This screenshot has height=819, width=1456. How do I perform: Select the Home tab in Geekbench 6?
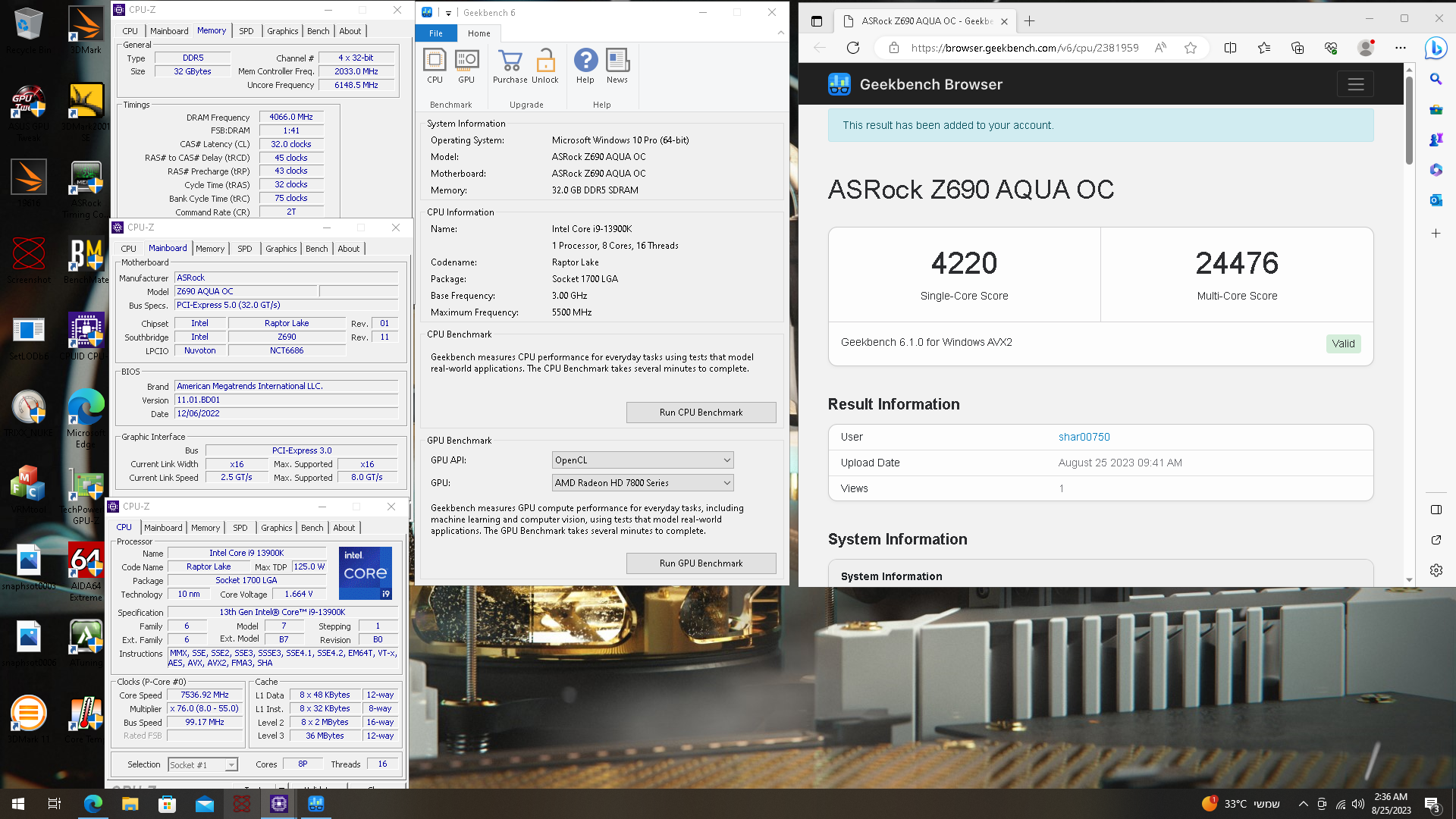click(x=479, y=33)
